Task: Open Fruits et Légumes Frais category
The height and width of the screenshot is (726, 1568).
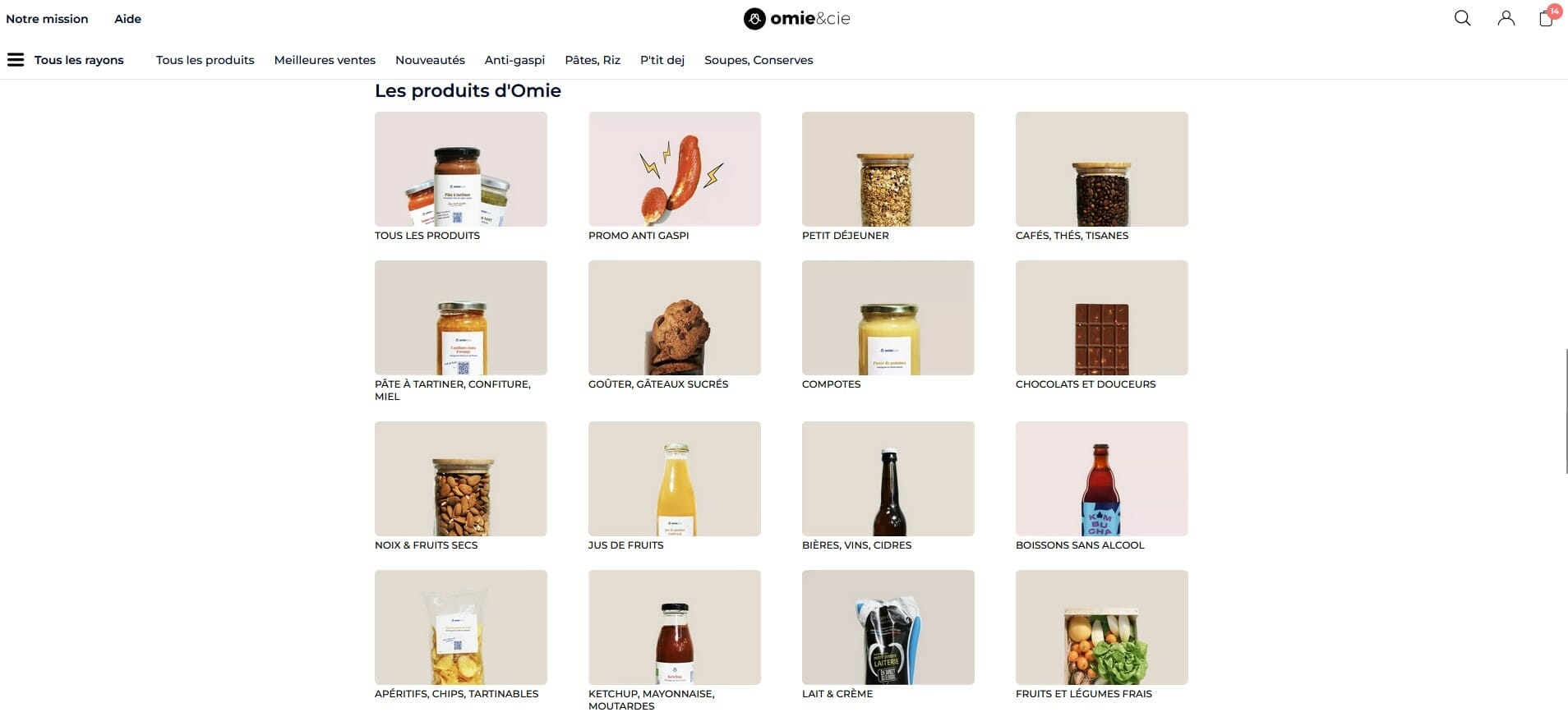Action: [x=1102, y=627]
